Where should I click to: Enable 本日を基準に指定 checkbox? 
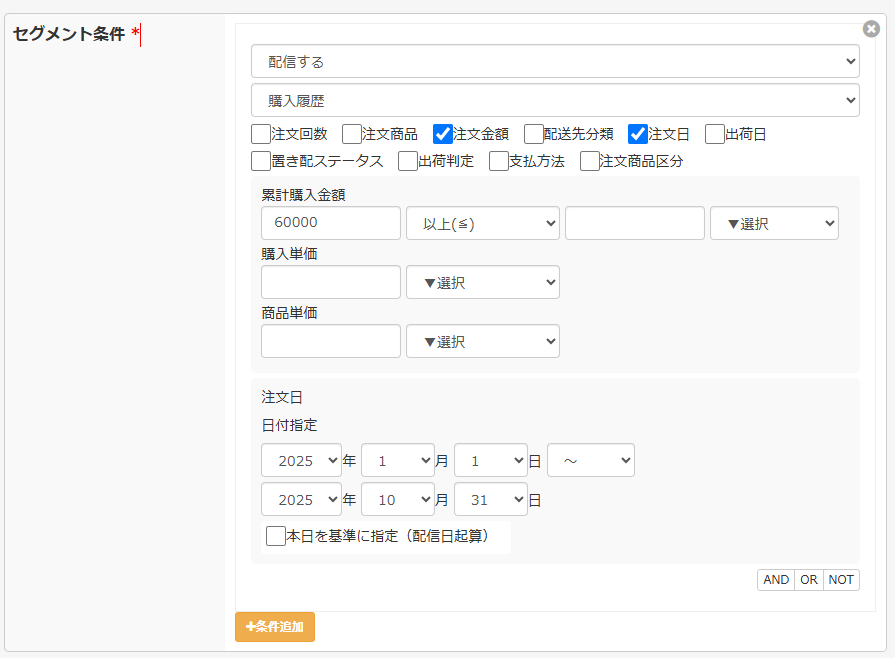tap(276, 536)
